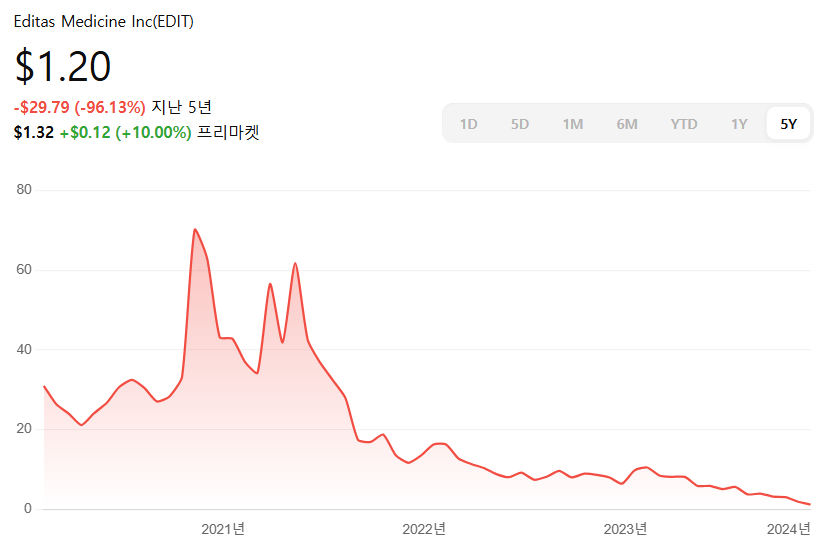Click the Editas Medicine Inc(EDIT) title

pos(103,21)
